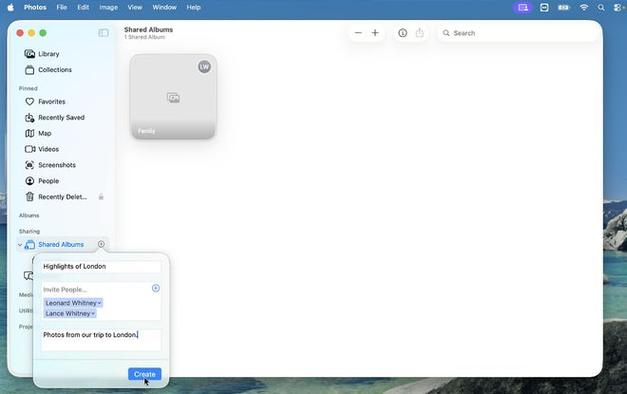Click the Search field

pos(518,33)
